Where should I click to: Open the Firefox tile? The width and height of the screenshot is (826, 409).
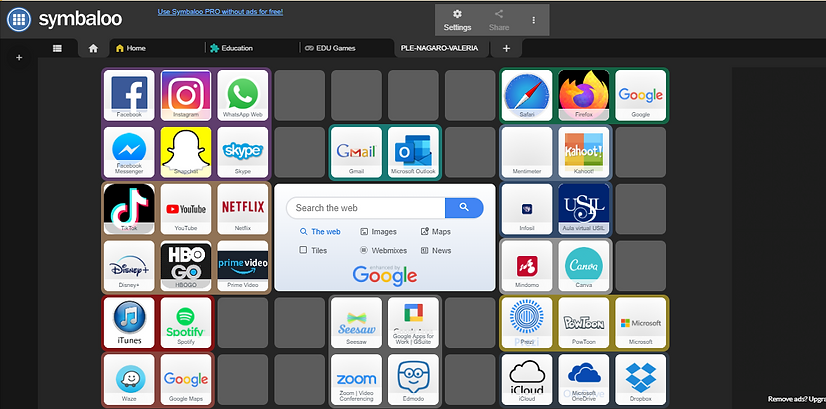click(x=584, y=95)
